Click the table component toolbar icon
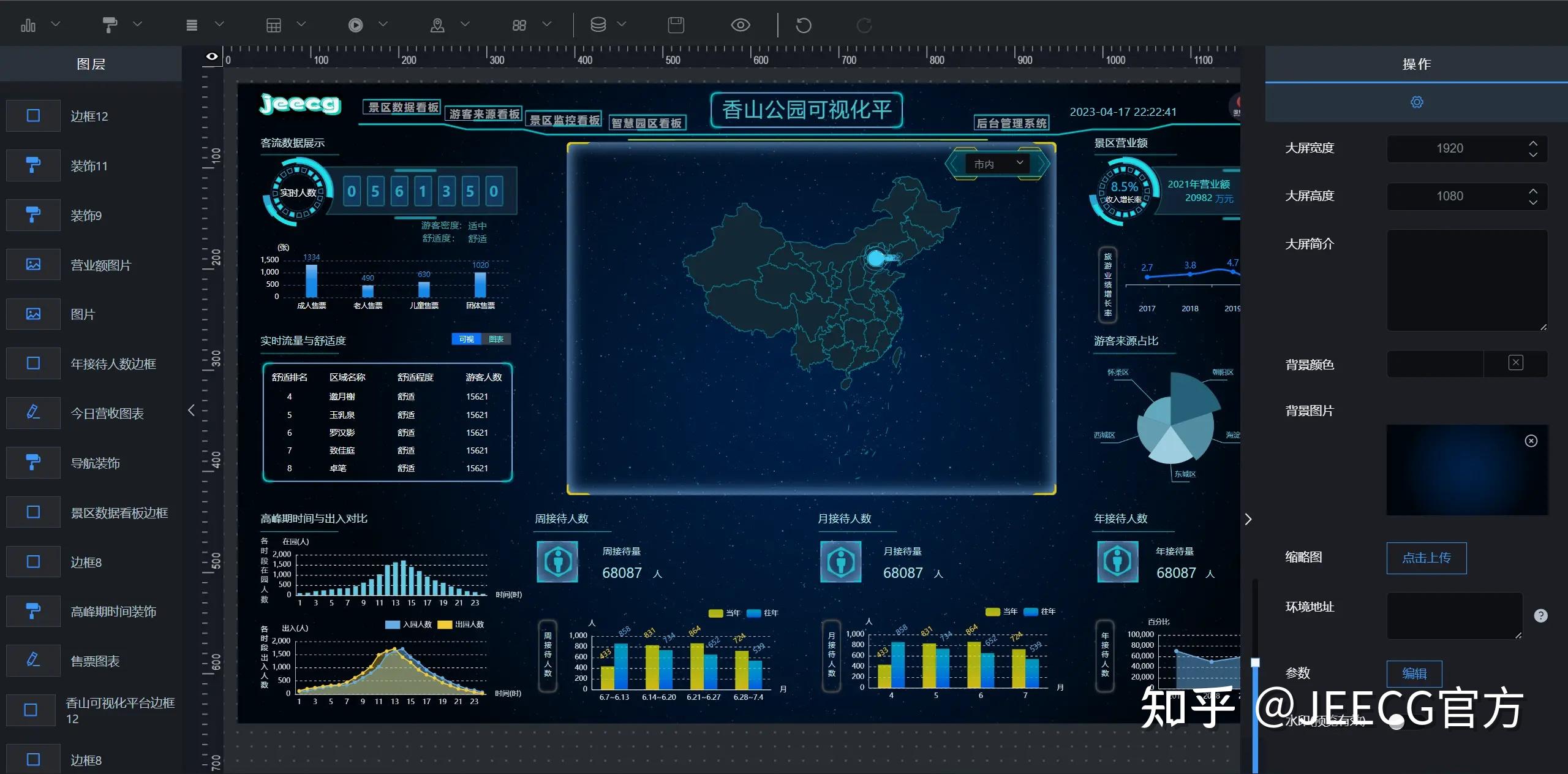The image size is (1568, 774). tap(274, 25)
